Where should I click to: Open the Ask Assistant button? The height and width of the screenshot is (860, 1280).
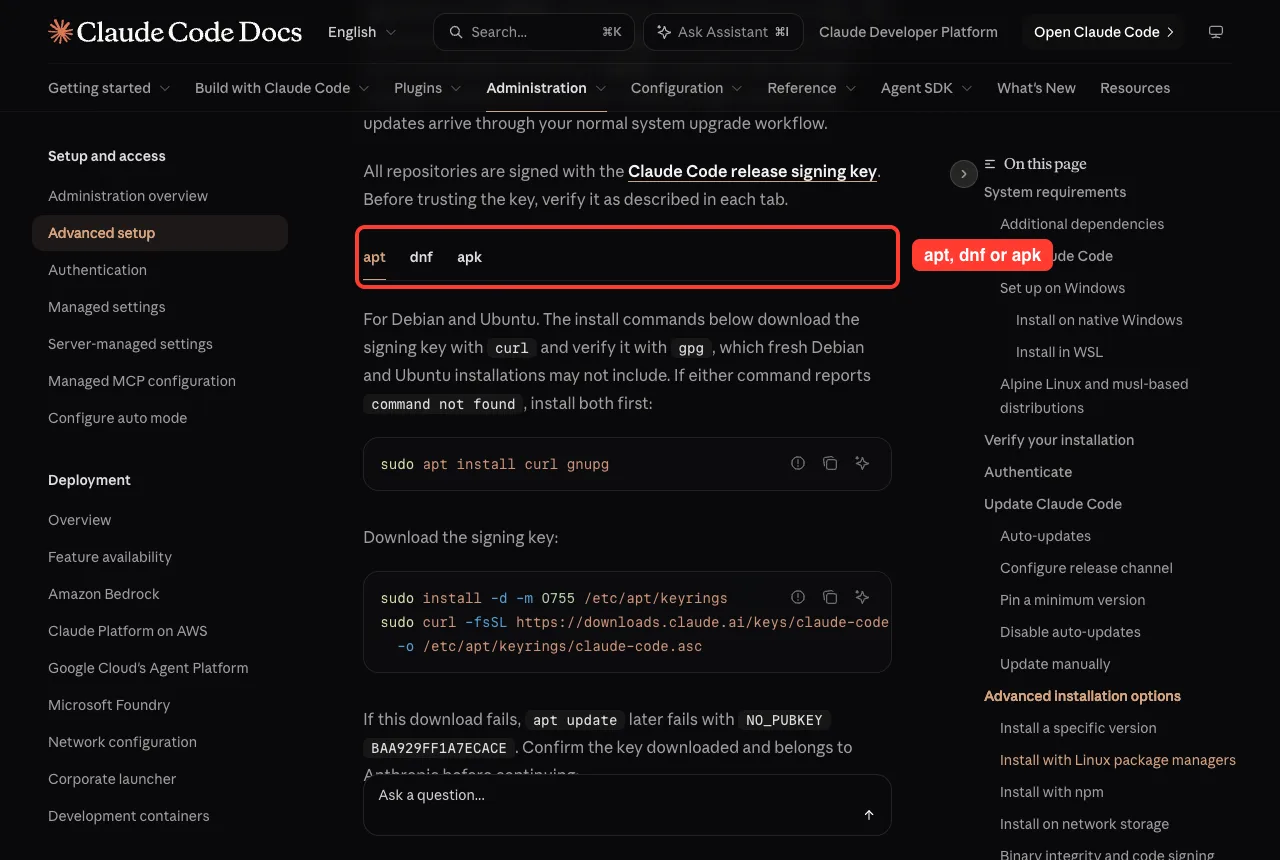(723, 32)
